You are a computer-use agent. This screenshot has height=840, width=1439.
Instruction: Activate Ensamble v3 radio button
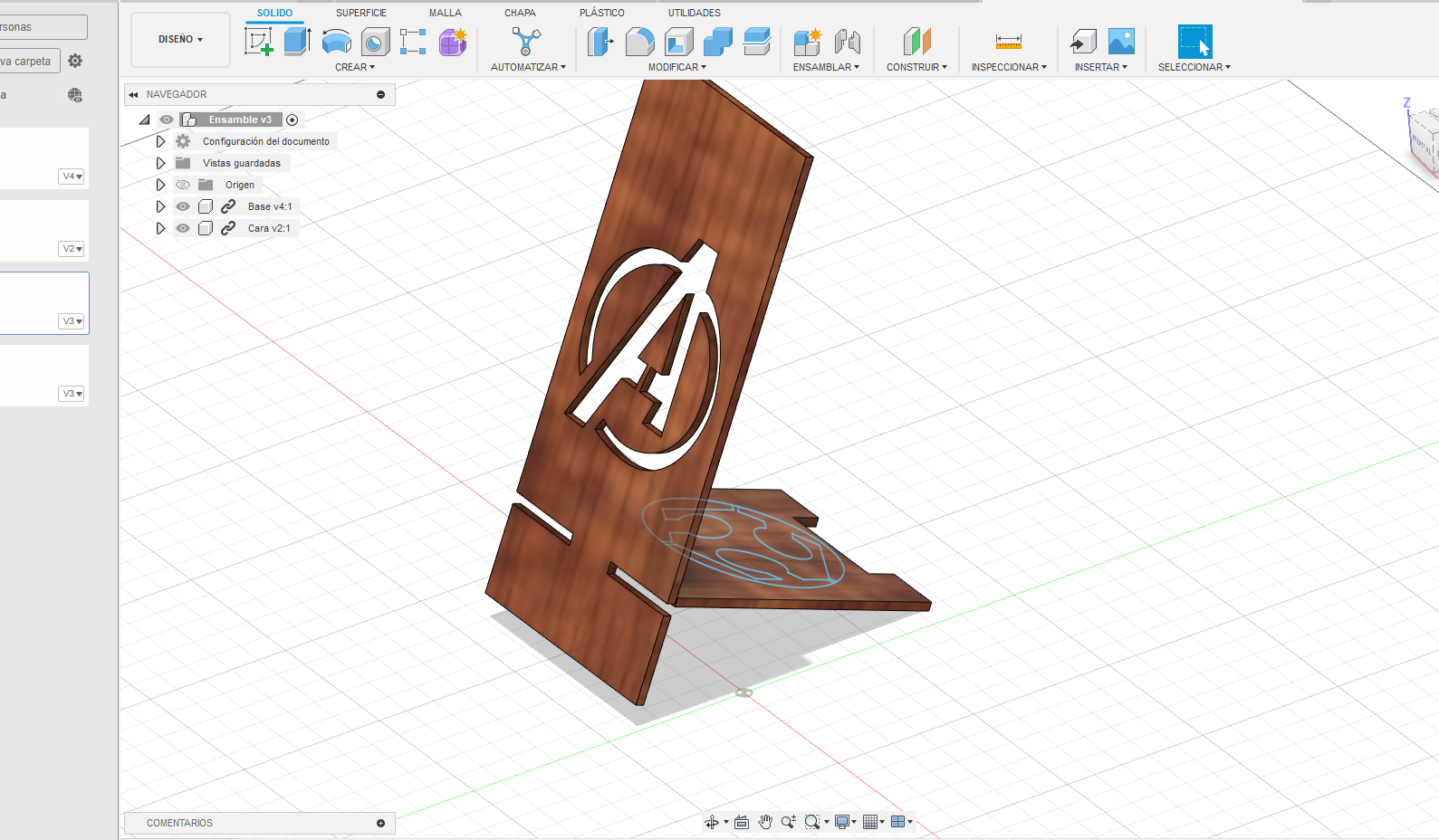click(x=292, y=119)
